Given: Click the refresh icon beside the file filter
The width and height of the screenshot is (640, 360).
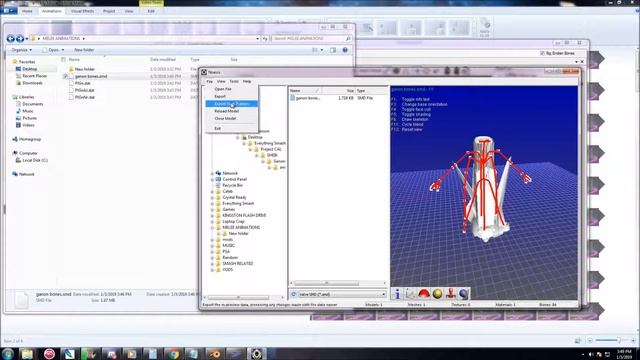Looking at the screenshot, I should click(x=293, y=294).
